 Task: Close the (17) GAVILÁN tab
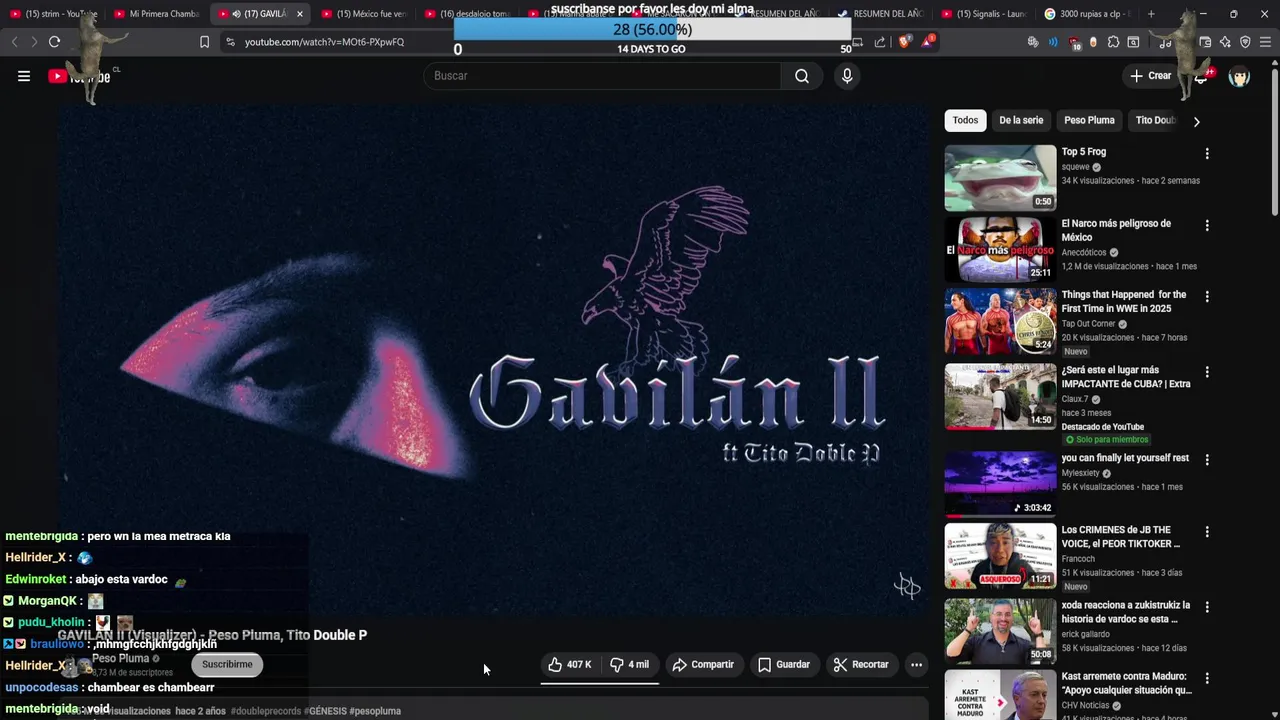coord(299,14)
